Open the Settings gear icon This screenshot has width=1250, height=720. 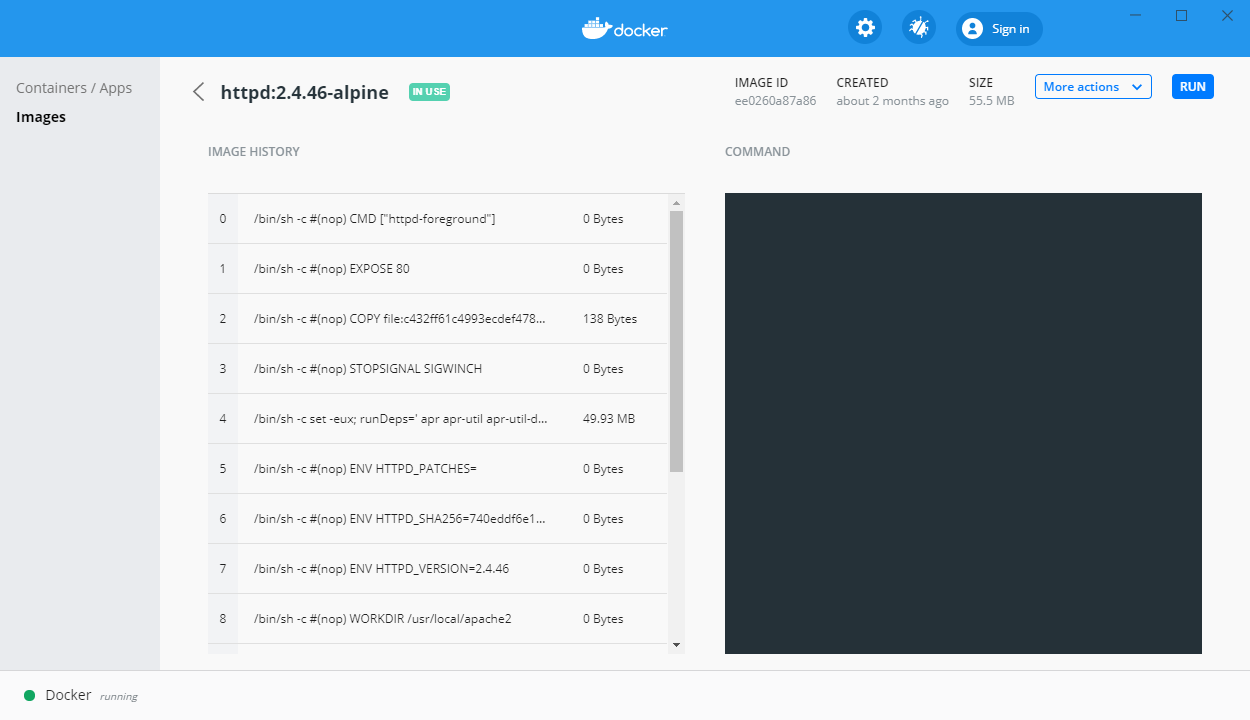tap(865, 28)
